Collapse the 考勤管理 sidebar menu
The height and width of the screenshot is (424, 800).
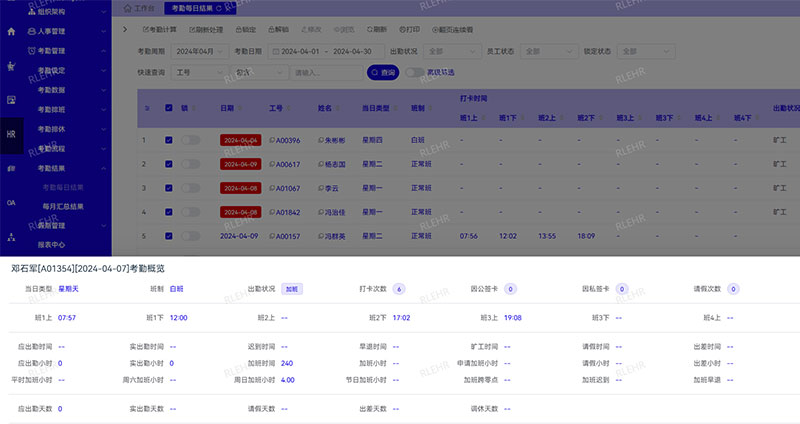click(x=67, y=51)
